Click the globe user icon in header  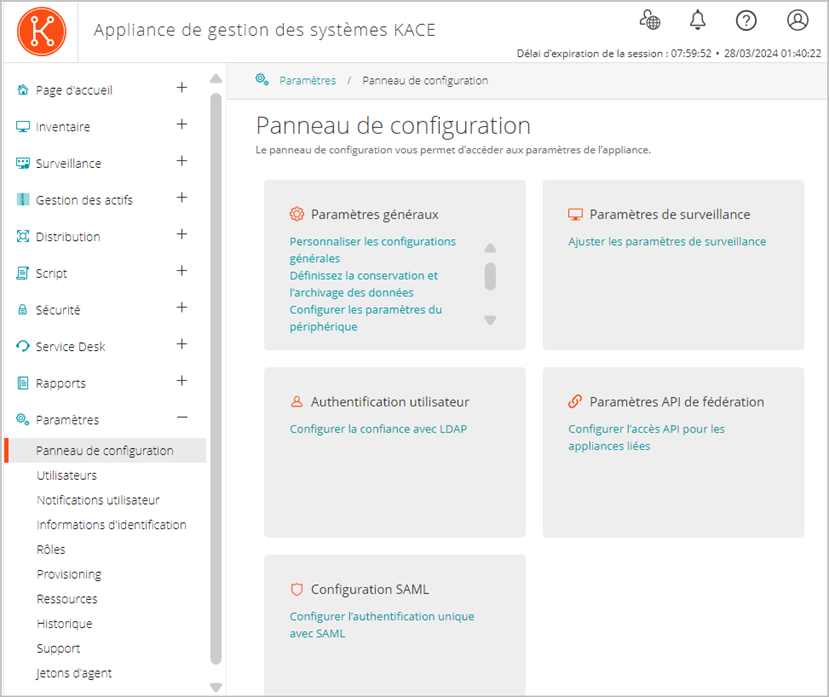tap(650, 20)
